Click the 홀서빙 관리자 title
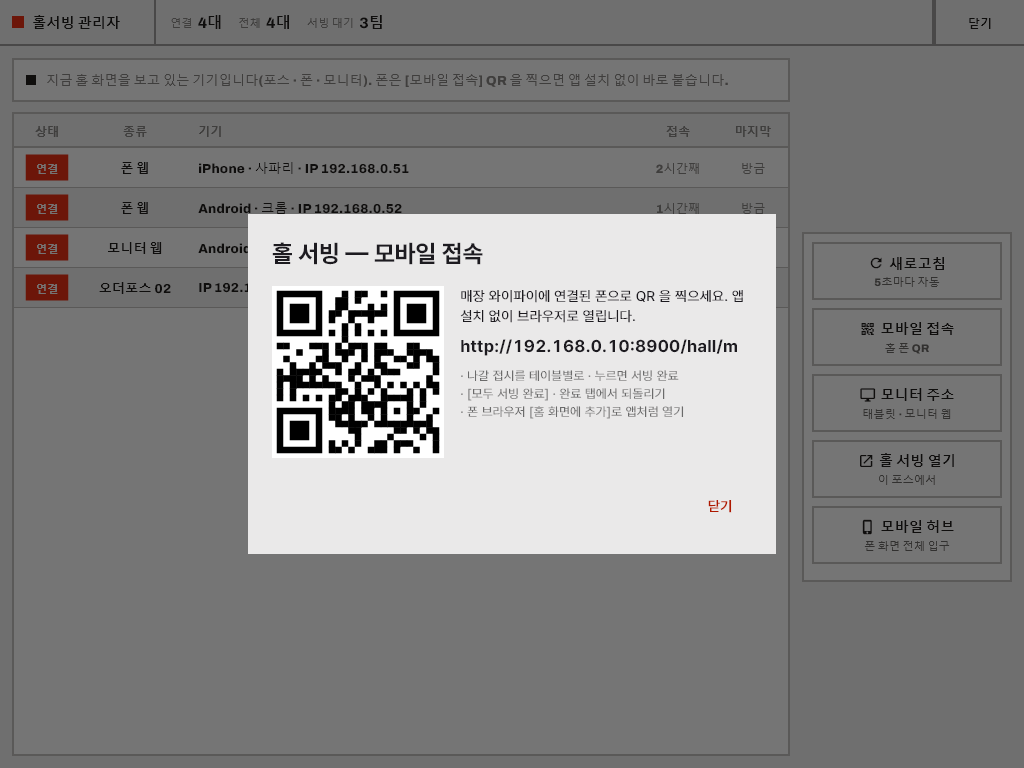The image size is (1024, 768). [x=76, y=22]
